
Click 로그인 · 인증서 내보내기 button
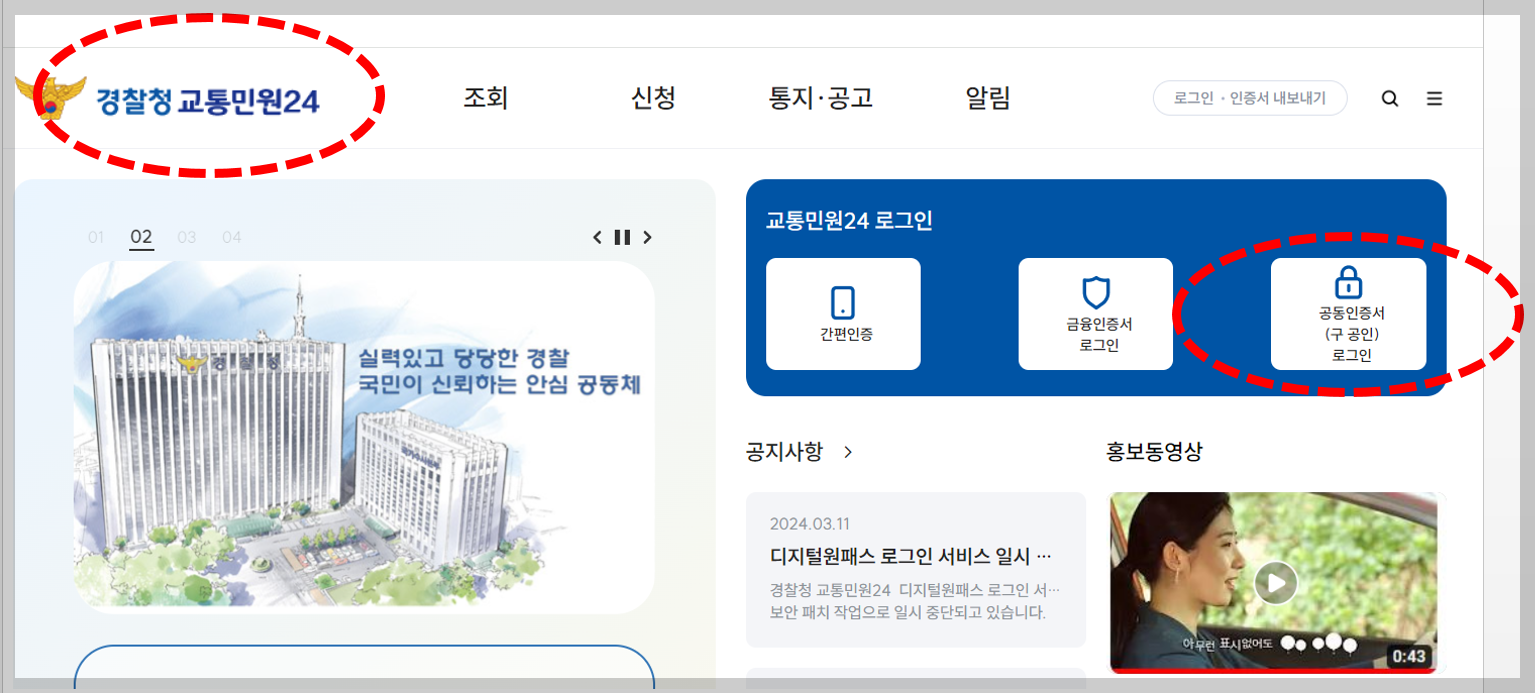1250,99
